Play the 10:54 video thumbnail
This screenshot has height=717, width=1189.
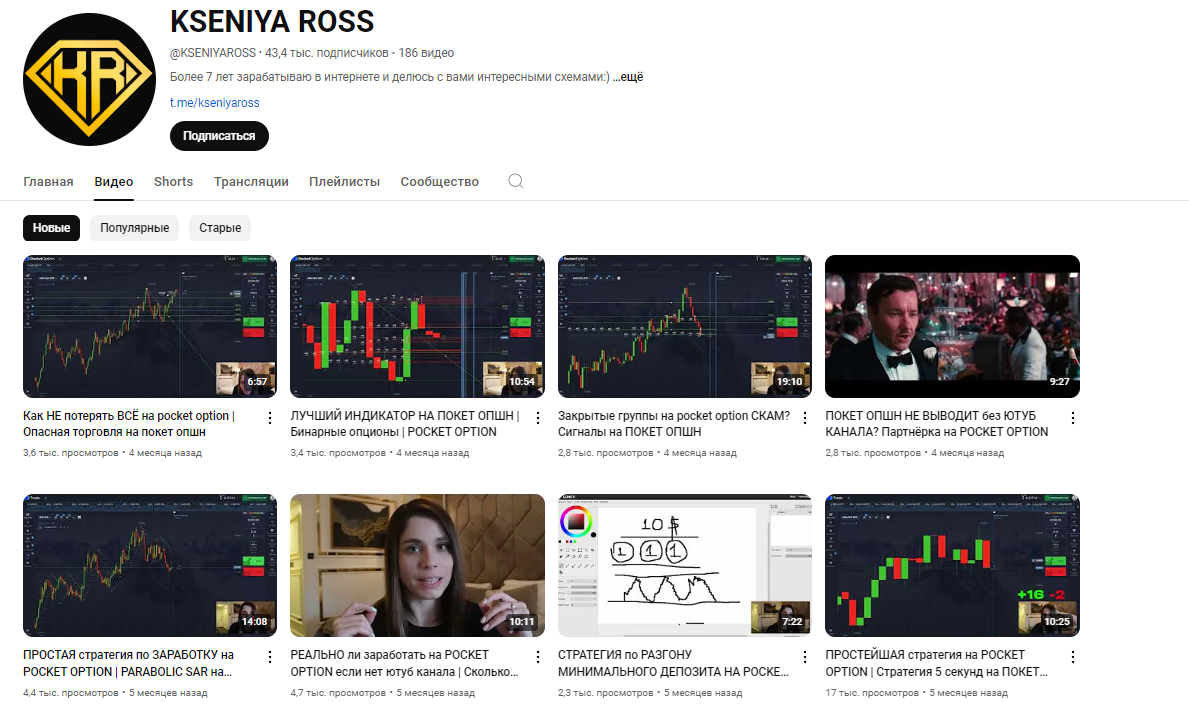[x=418, y=327]
